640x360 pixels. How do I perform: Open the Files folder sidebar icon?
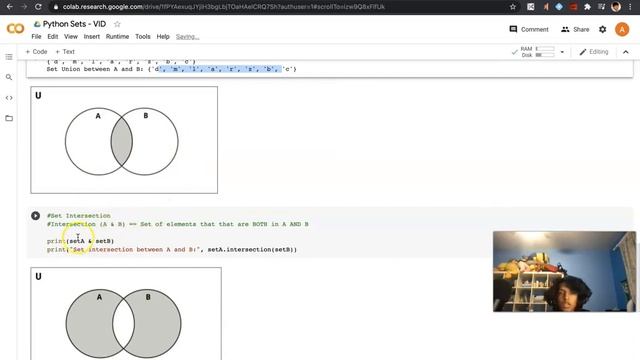(x=9, y=118)
